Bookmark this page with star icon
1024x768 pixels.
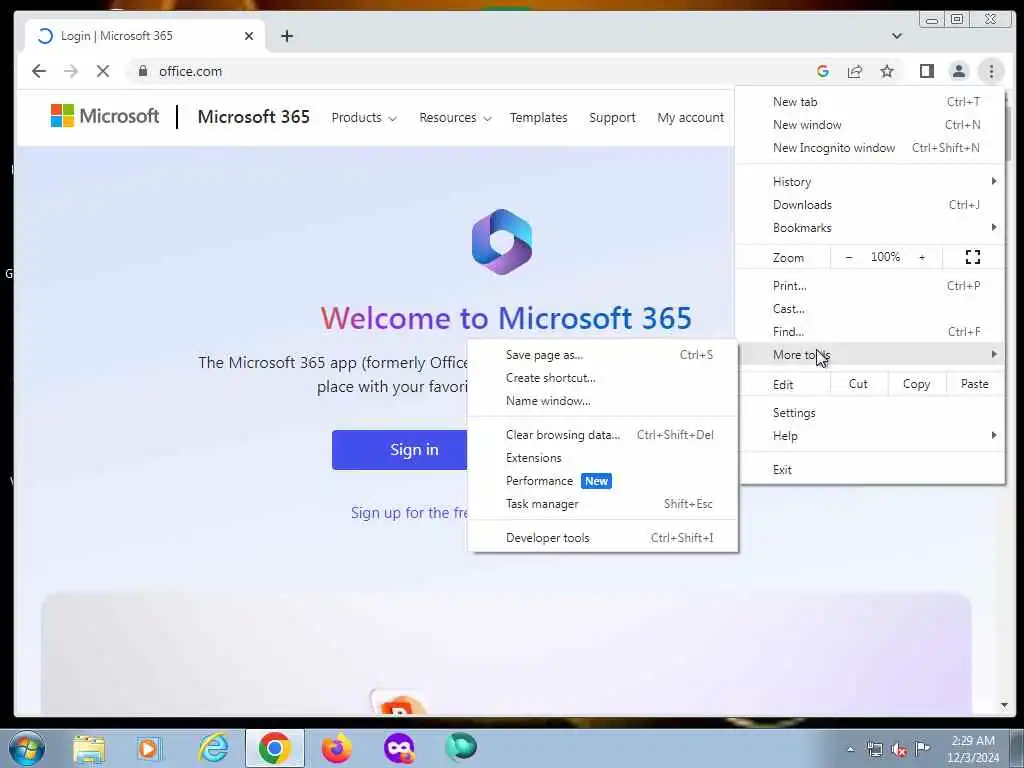click(887, 71)
